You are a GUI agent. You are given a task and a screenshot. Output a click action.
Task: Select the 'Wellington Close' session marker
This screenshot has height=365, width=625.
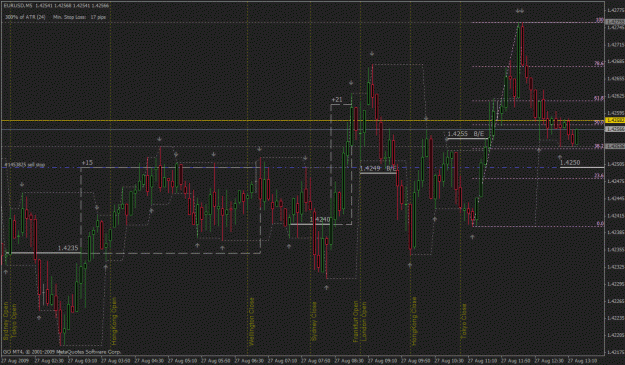(252, 321)
